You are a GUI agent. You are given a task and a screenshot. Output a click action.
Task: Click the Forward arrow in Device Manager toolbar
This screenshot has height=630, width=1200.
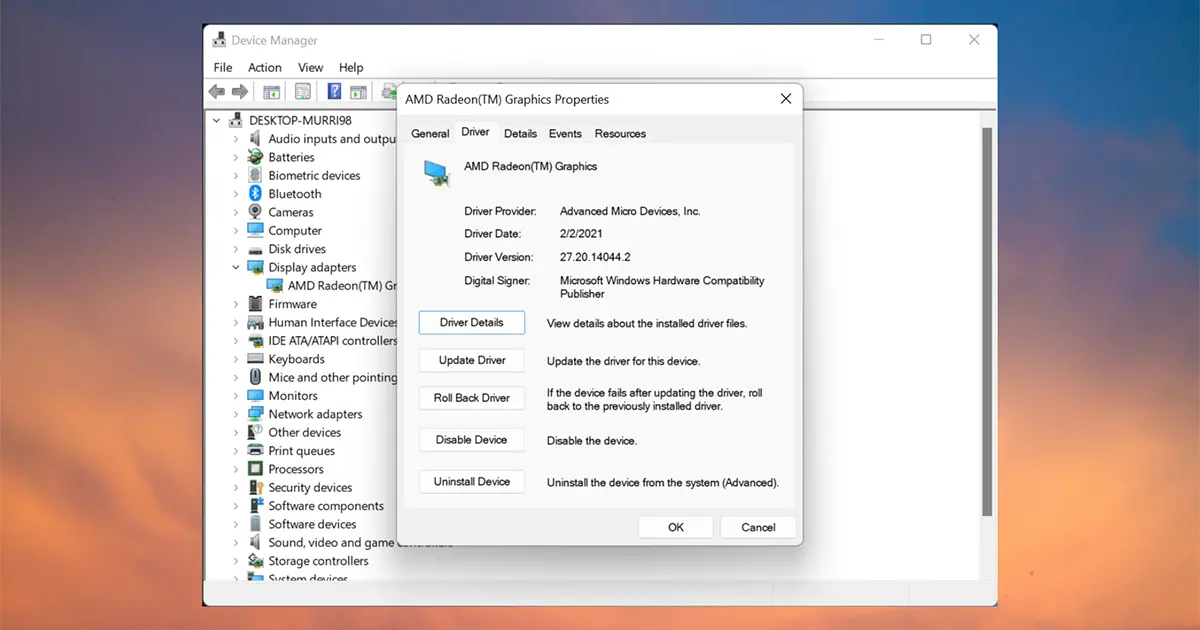point(240,92)
